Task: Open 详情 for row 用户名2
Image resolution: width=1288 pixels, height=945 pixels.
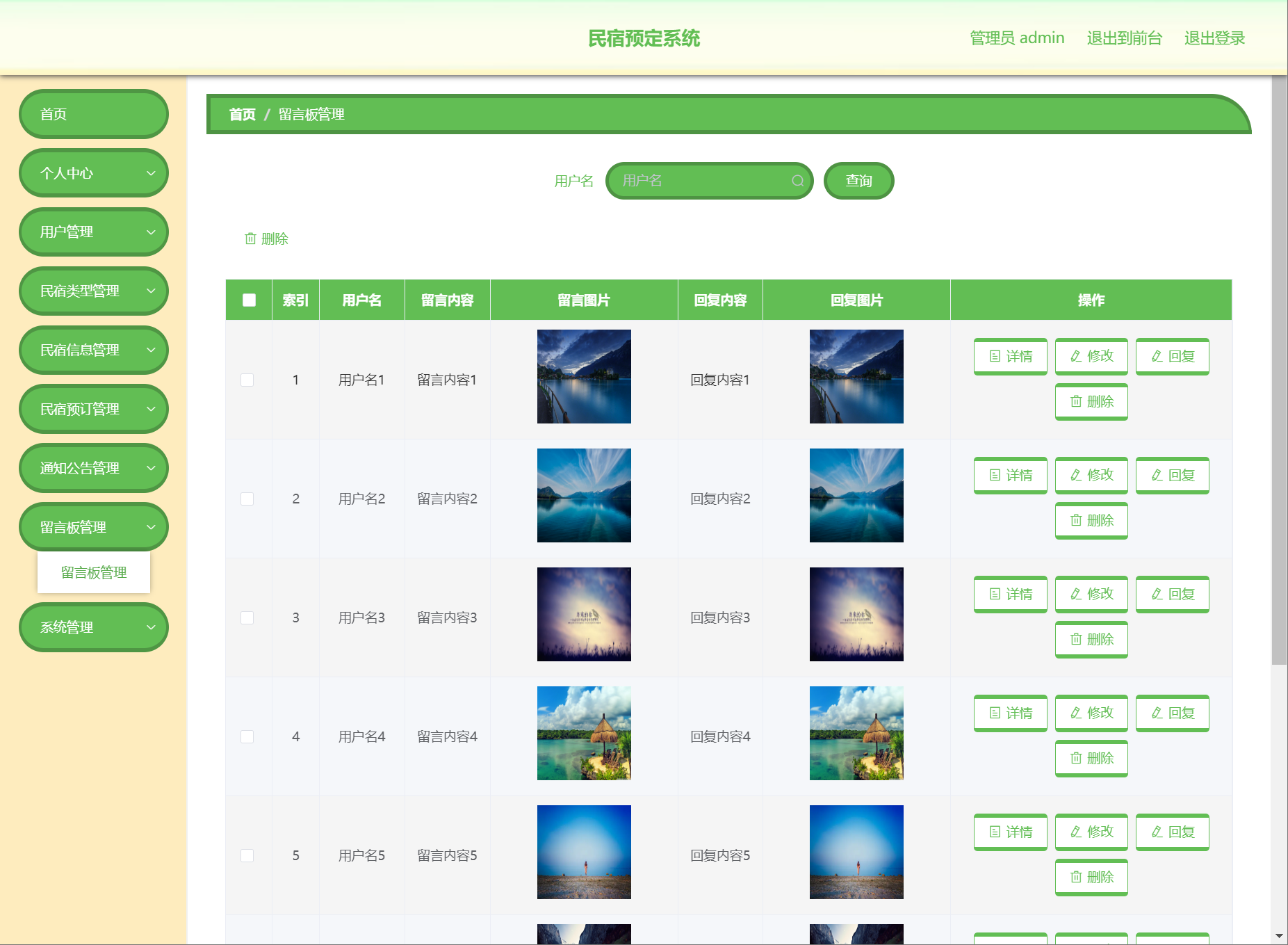Action: (1010, 475)
